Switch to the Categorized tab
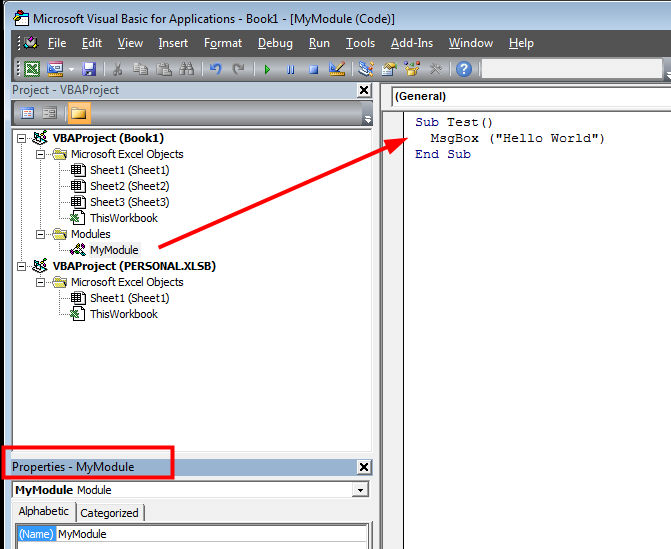The height and width of the screenshot is (549, 671). click(110, 513)
